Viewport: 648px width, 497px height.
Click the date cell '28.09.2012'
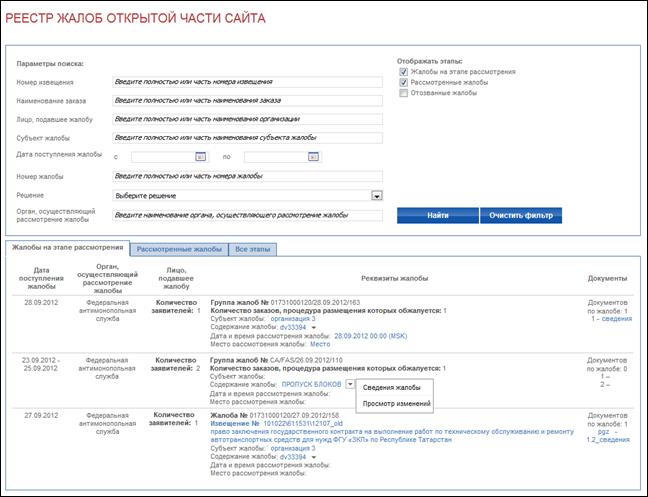[x=41, y=302]
